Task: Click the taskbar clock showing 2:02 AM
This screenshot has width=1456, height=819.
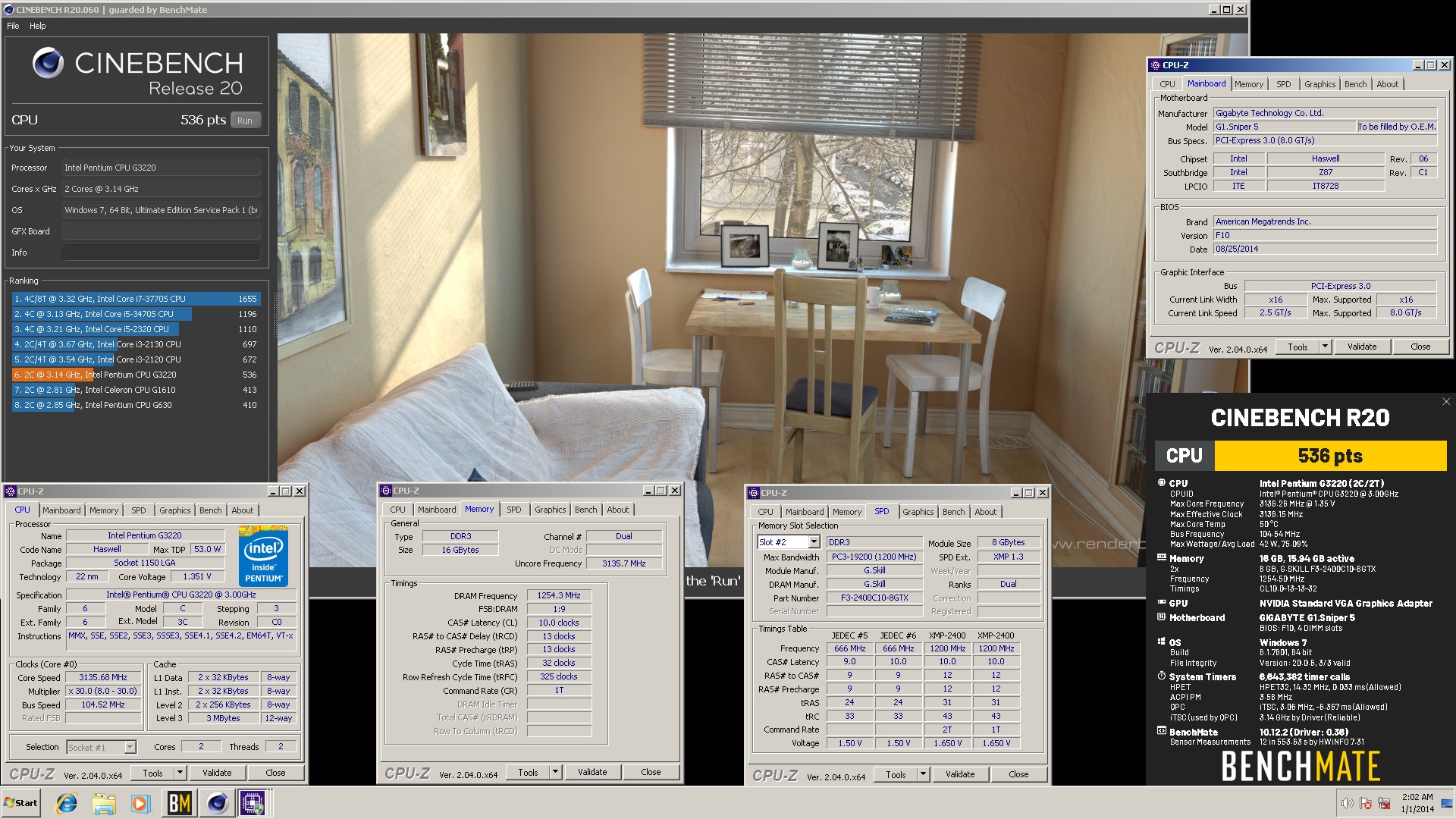Action: point(1417,803)
